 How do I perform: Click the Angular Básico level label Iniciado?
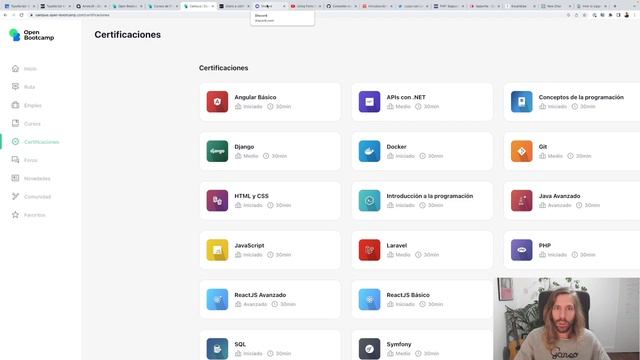[x=253, y=107]
